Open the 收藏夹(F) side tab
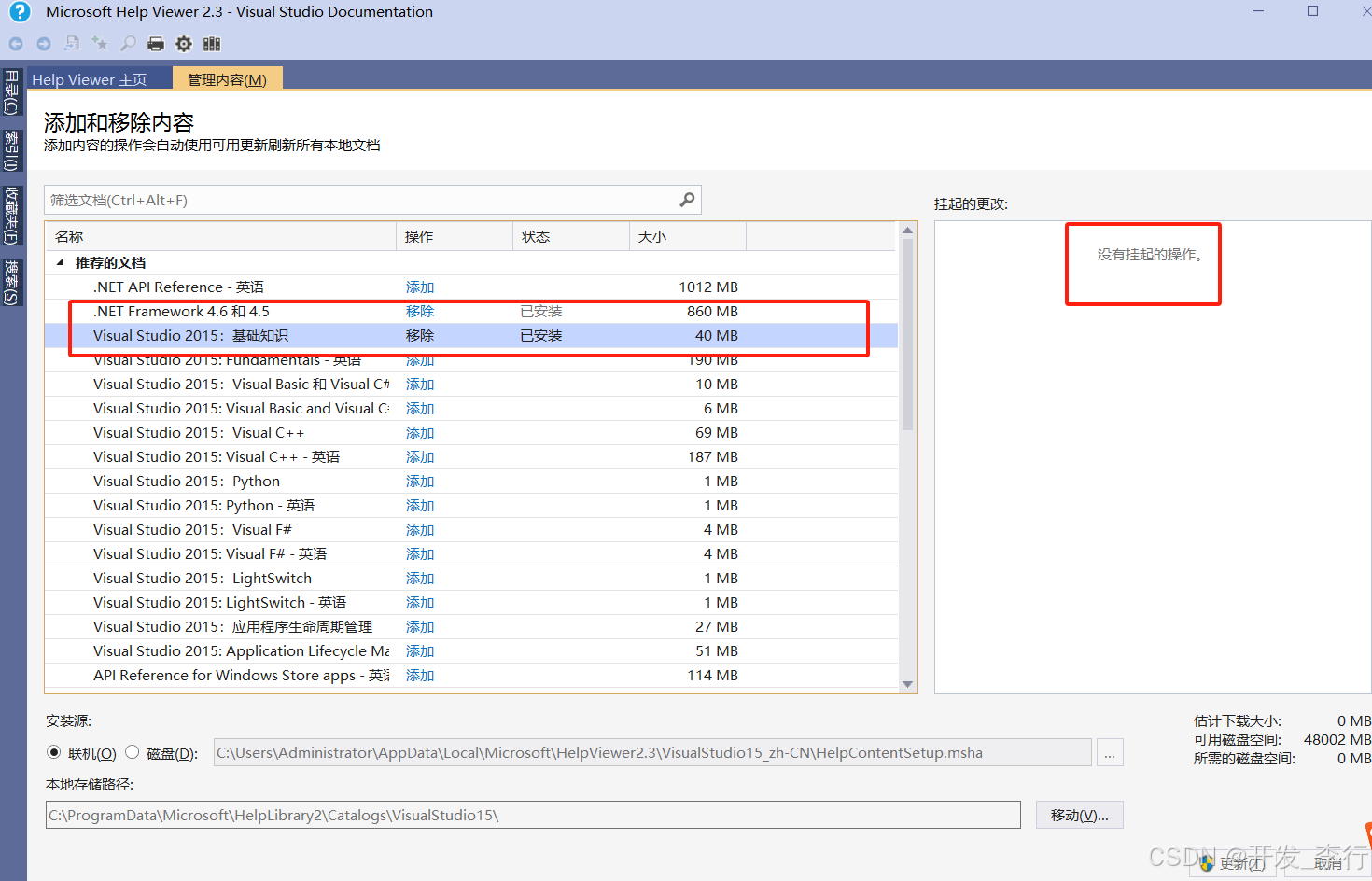The width and height of the screenshot is (1372, 881). (x=11, y=215)
